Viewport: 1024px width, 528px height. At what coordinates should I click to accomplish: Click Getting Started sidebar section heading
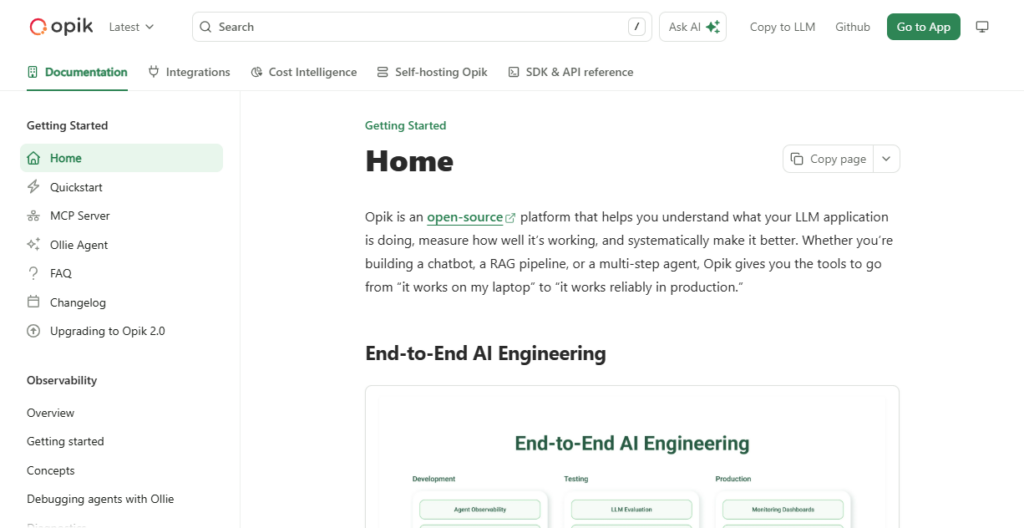(x=67, y=125)
